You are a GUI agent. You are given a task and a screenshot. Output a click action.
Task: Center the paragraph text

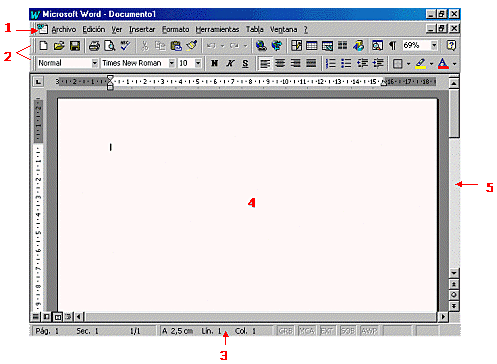[x=280, y=63]
